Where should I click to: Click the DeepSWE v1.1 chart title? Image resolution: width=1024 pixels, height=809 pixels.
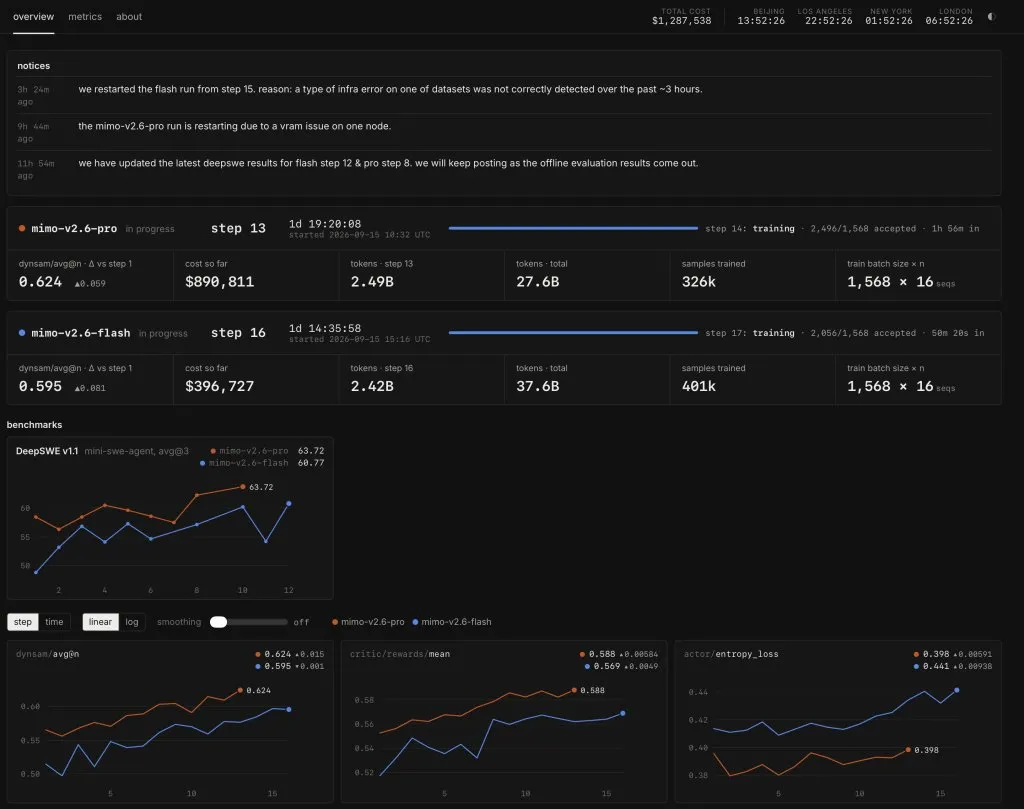point(47,451)
